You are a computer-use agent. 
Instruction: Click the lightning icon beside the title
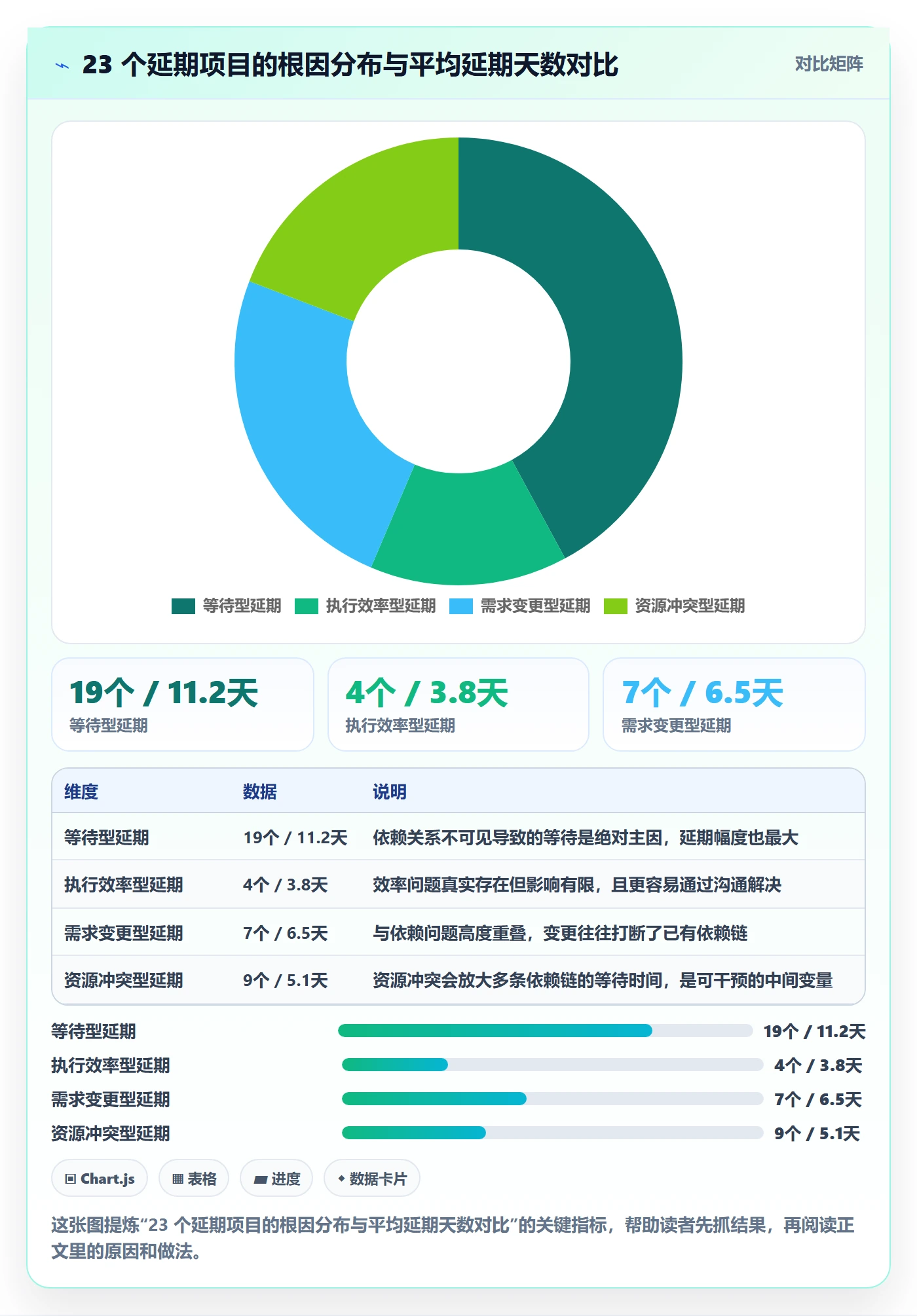pyautogui.click(x=62, y=65)
